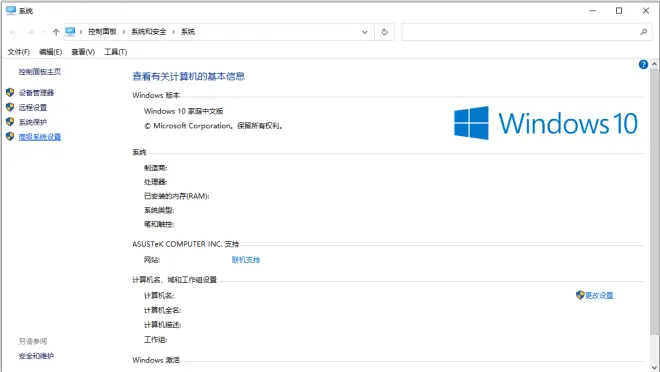Screen dimensions: 660x372
Task: Open 设备管理器 link
Action: point(36,93)
